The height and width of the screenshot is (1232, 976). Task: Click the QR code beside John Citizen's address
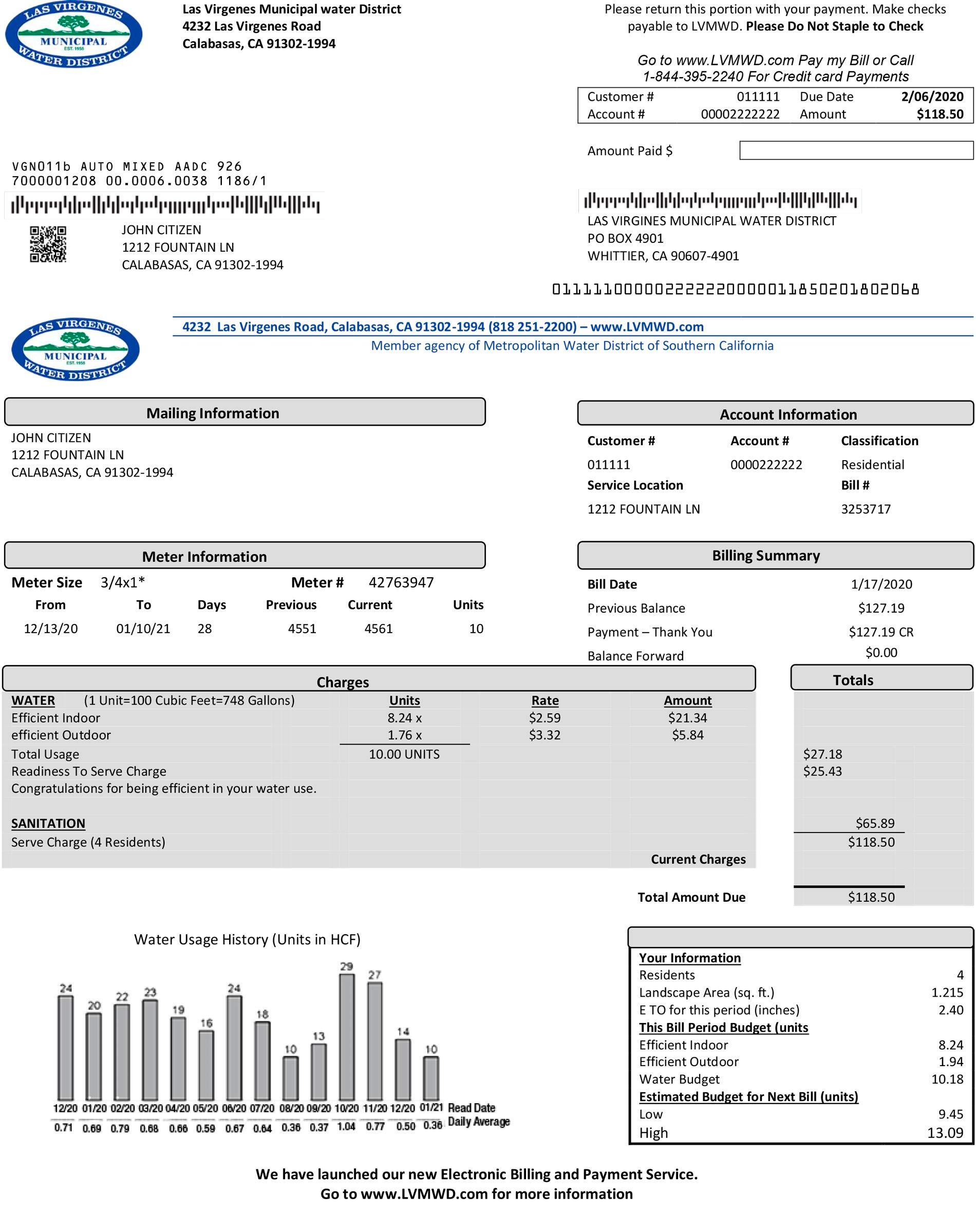tap(48, 244)
